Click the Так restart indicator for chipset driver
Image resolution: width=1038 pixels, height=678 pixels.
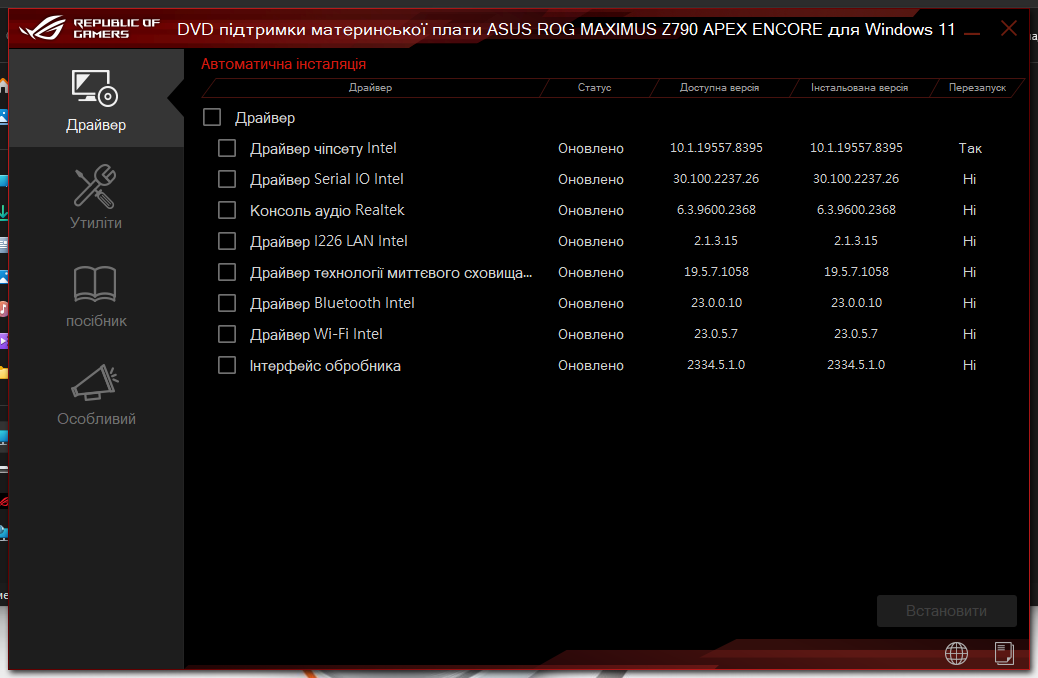tap(969, 147)
